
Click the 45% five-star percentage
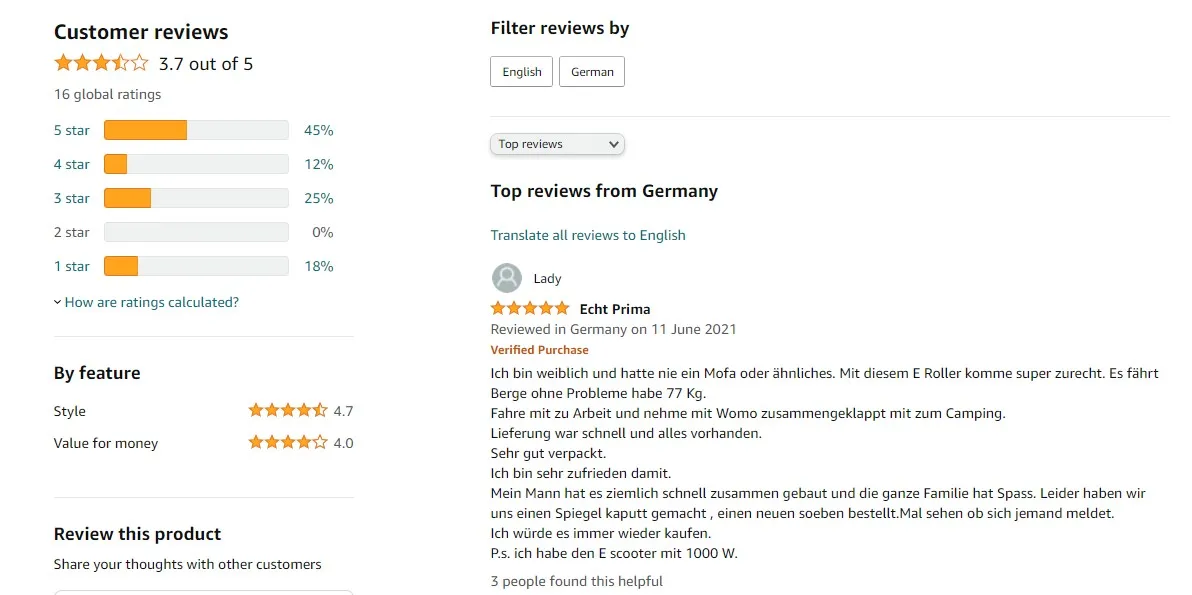pos(319,130)
